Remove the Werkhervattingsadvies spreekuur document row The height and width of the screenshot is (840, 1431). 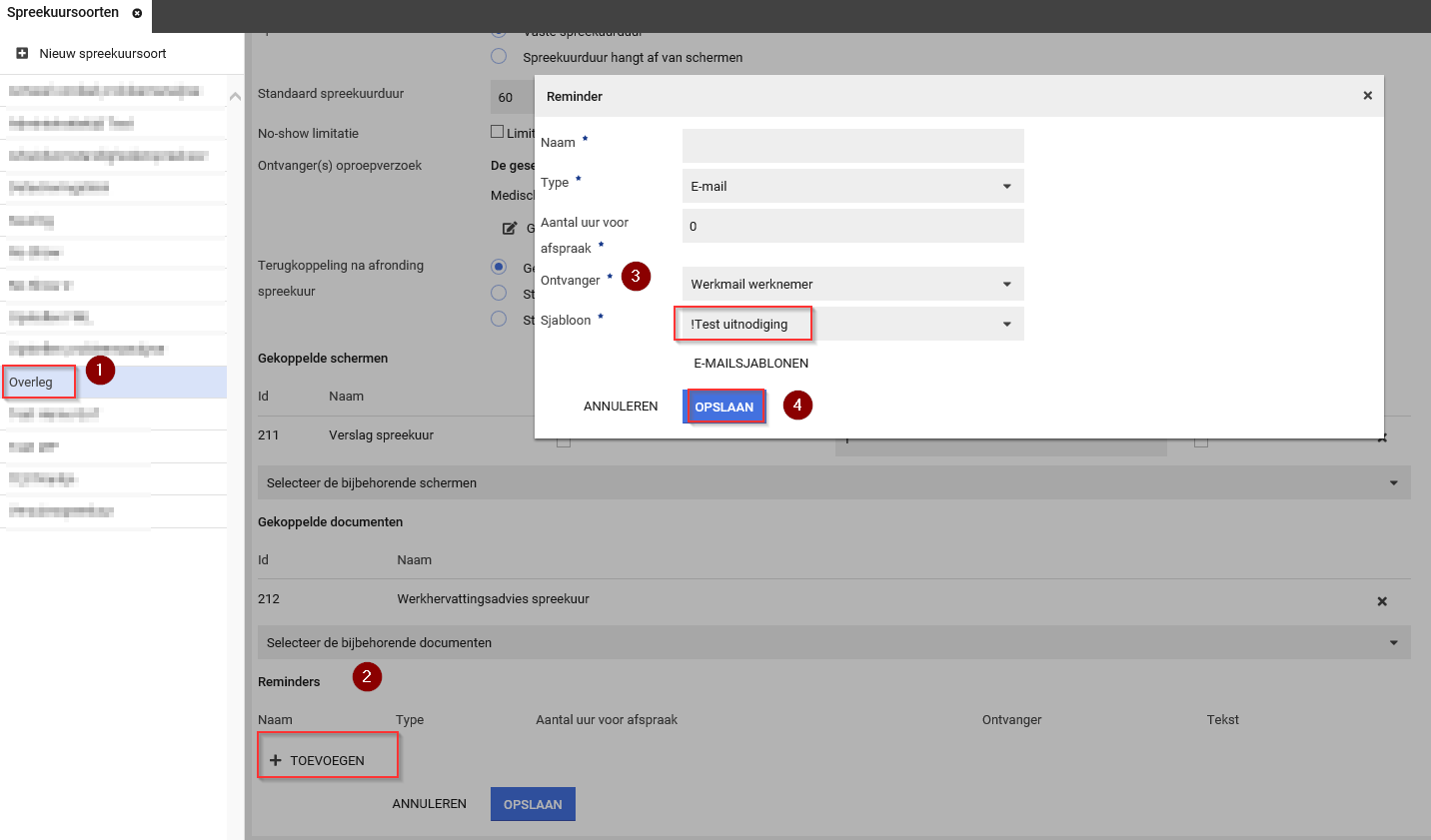[x=1382, y=601]
